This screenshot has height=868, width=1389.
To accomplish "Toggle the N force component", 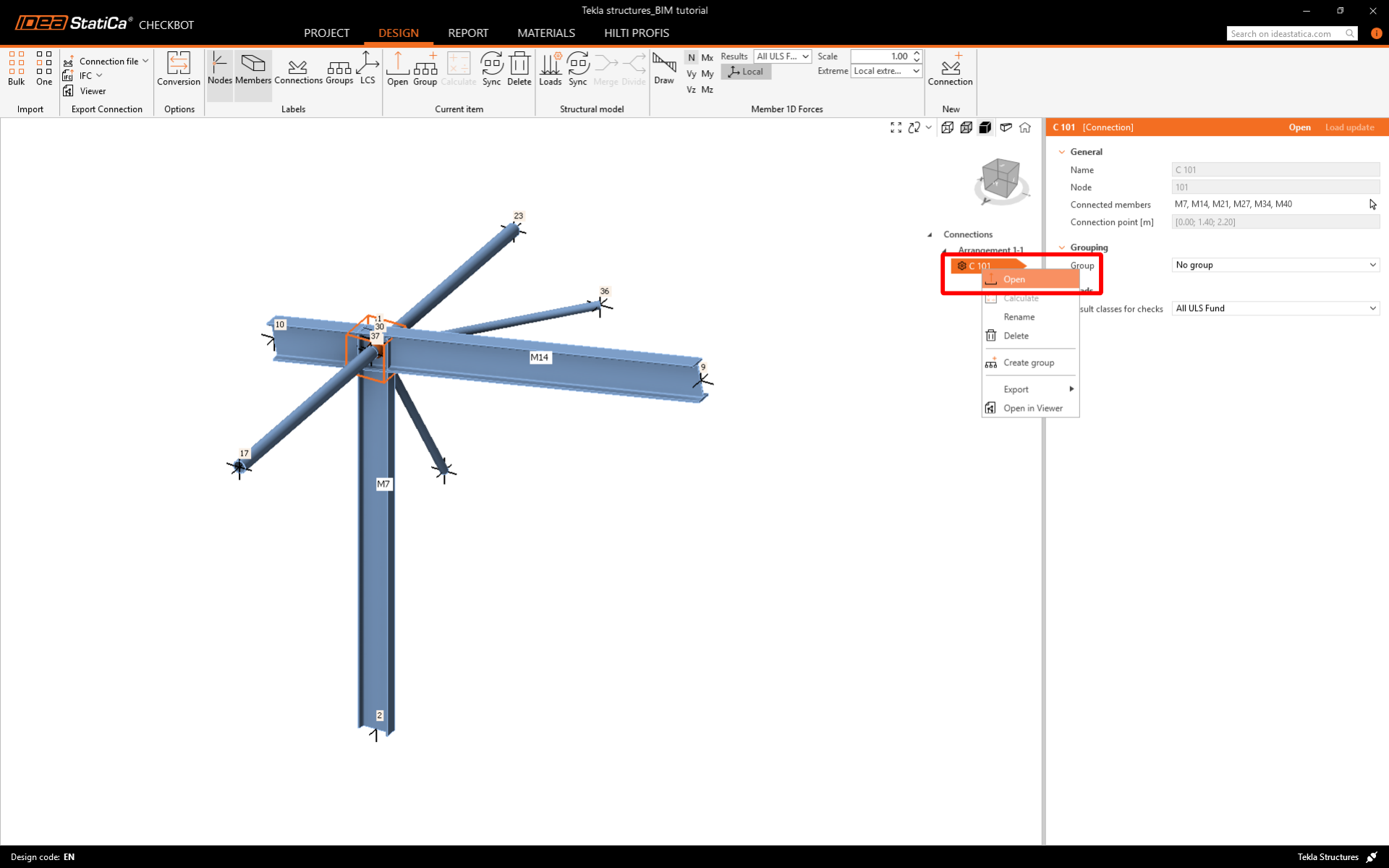I will (x=691, y=57).
